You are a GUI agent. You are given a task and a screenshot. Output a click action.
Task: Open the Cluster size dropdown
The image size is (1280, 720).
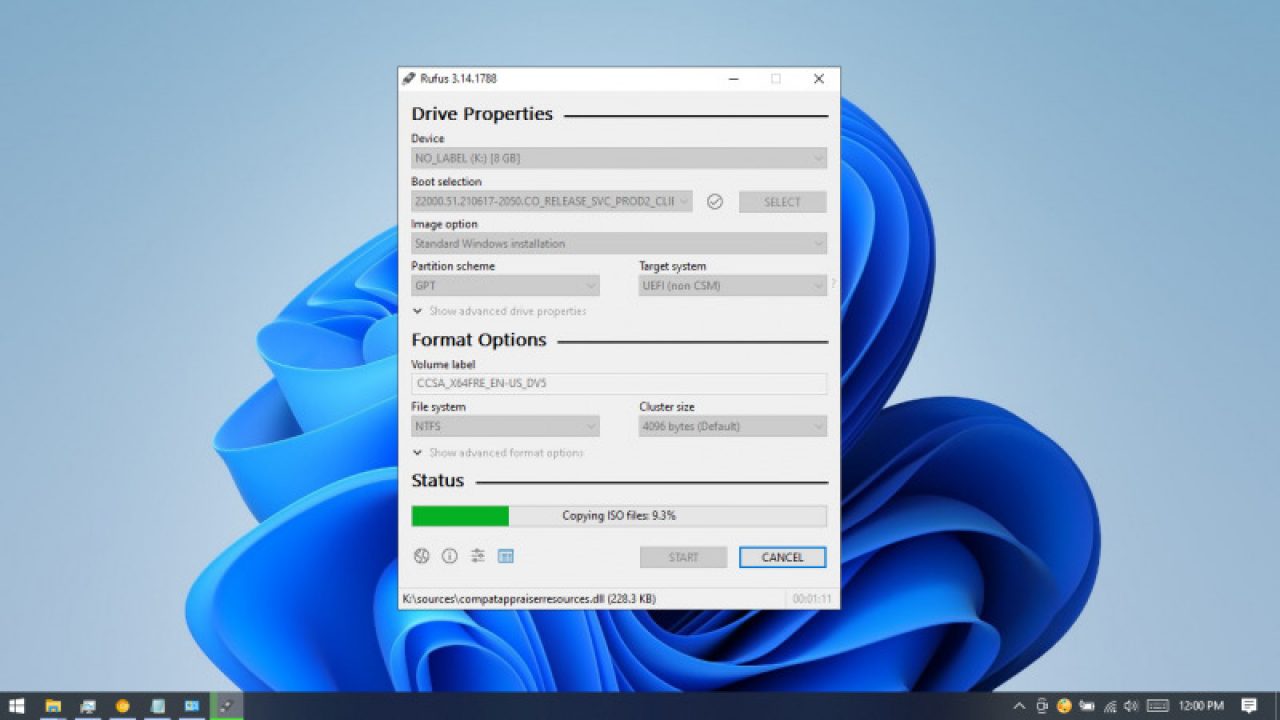(732, 425)
